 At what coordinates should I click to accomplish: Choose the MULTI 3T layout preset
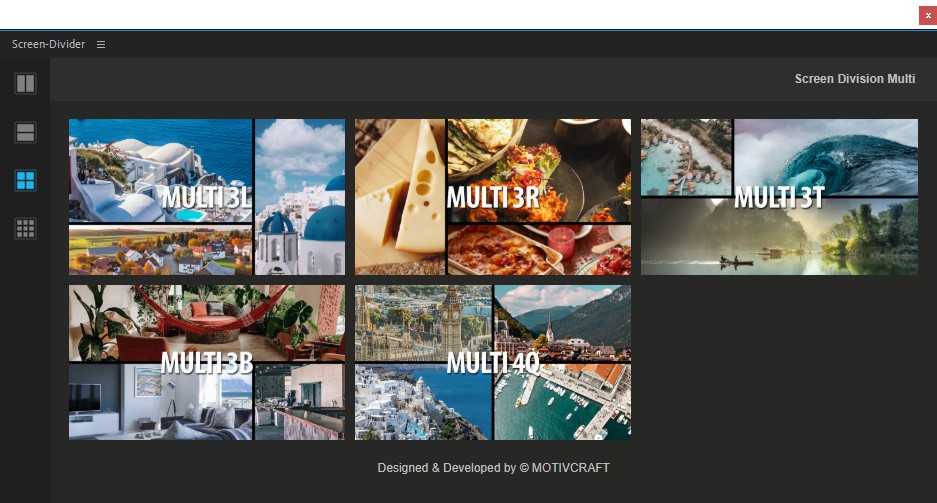tap(779, 197)
